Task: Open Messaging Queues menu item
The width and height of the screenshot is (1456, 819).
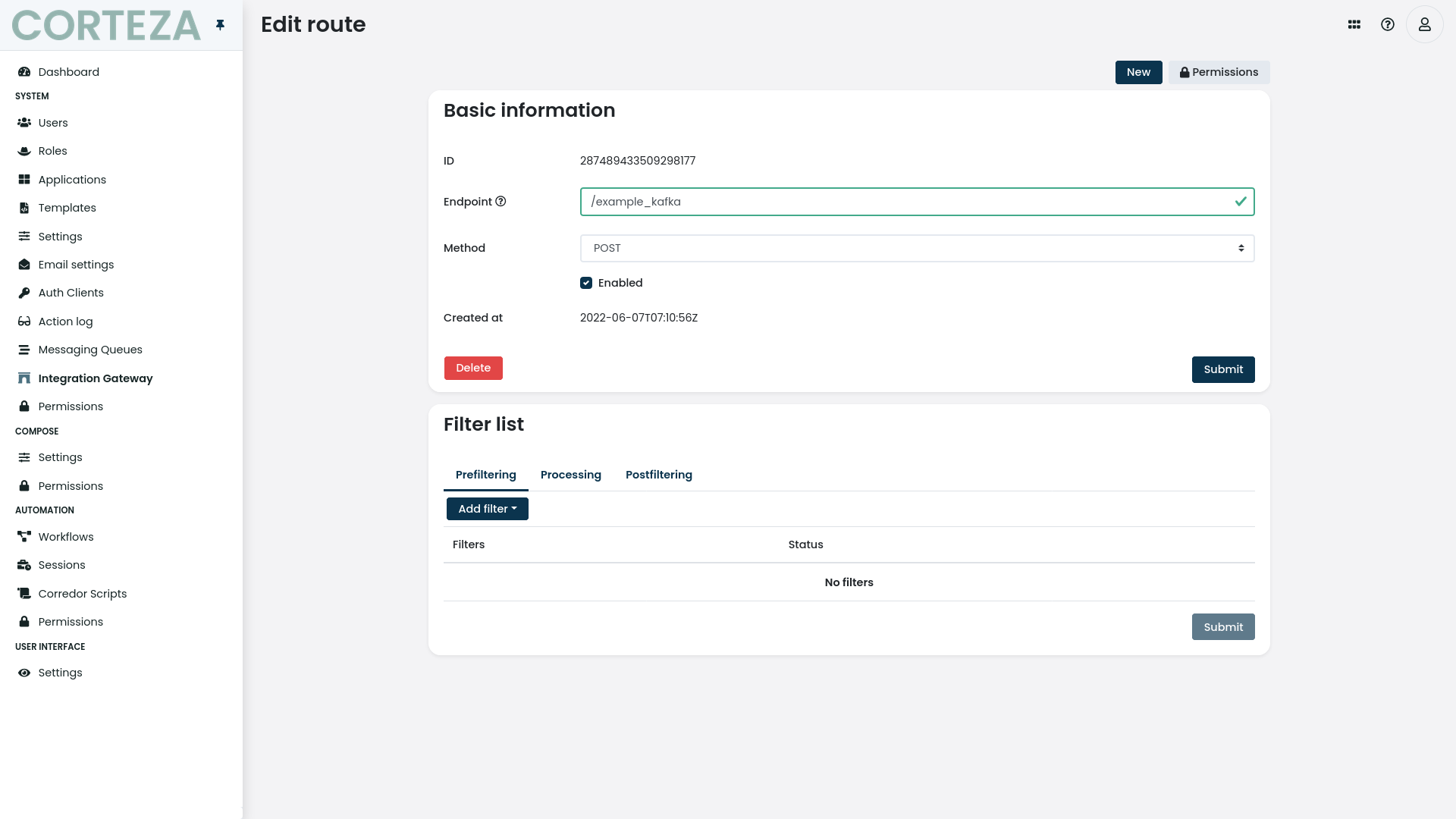Action: [x=90, y=350]
